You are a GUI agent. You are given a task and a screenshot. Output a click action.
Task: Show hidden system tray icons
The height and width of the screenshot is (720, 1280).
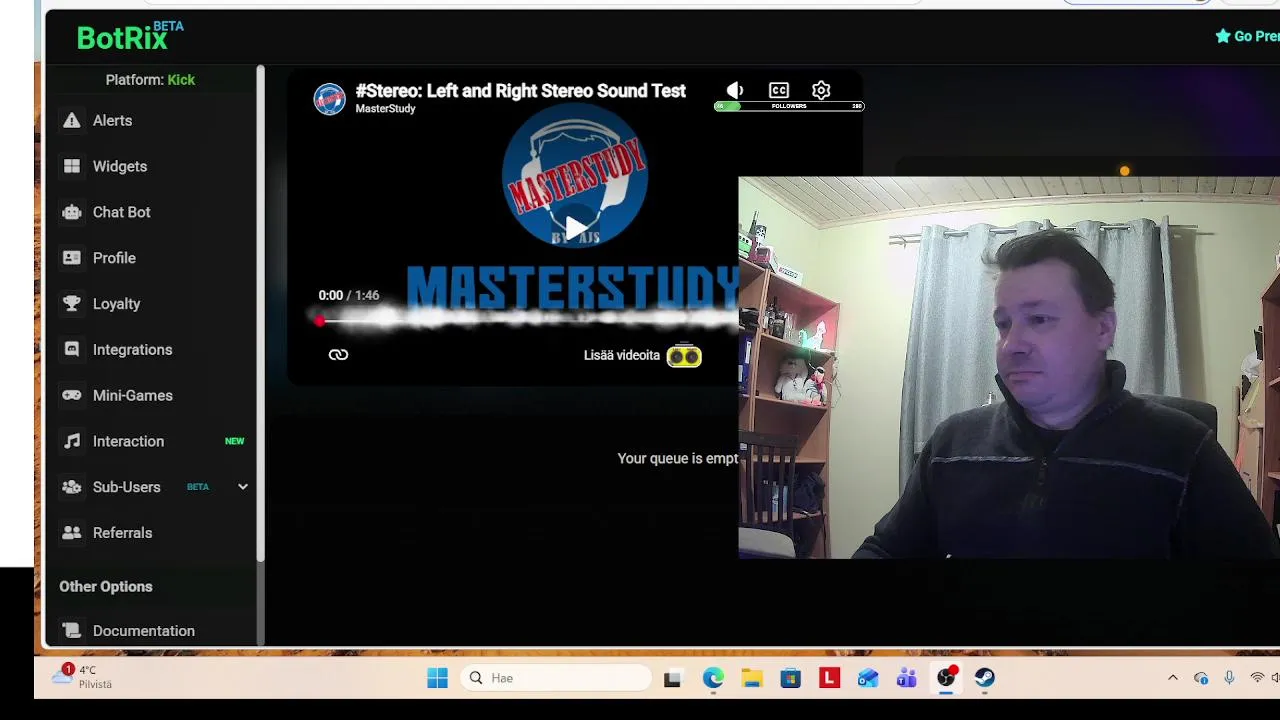coord(1173,678)
